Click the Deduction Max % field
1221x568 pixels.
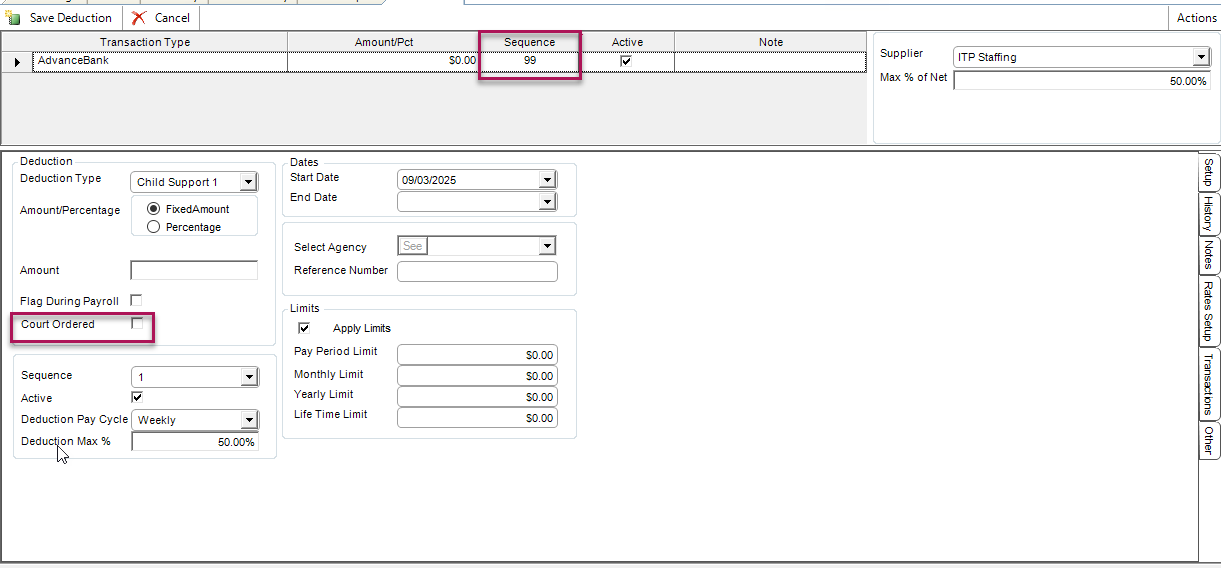click(x=195, y=442)
